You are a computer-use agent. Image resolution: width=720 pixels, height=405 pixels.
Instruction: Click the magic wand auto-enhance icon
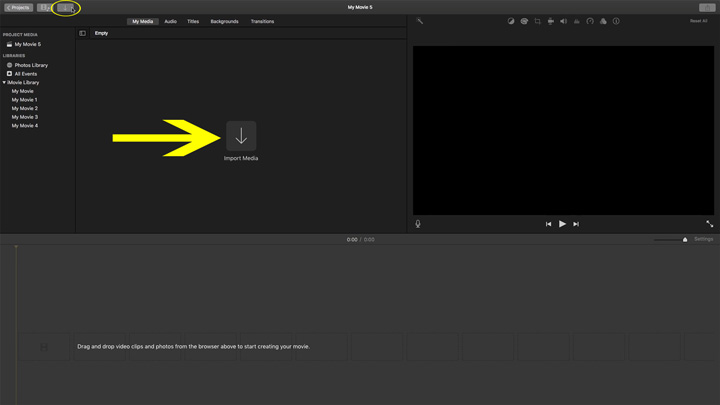click(x=420, y=21)
